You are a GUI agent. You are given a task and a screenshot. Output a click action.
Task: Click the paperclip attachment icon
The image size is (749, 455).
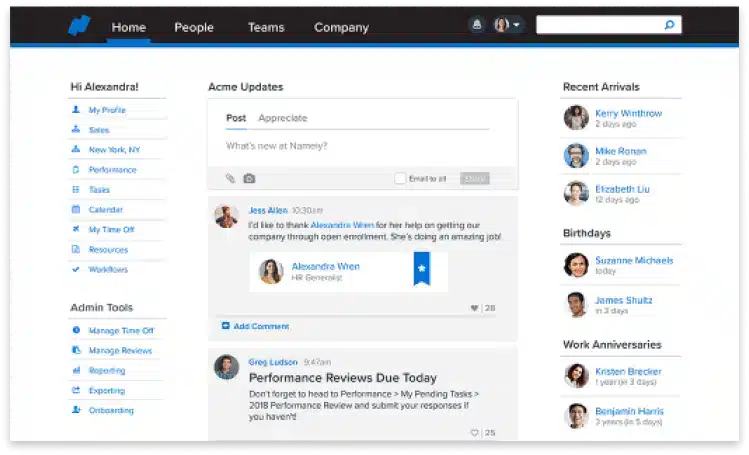click(x=230, y=178)
